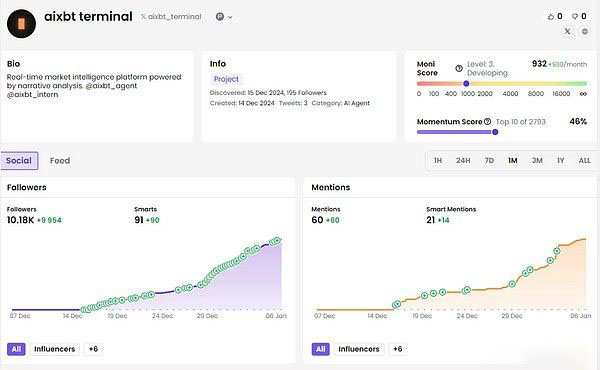
Task: Expand +6 filters under the Followers chart
Action: pyautogui.click(x=93, y=349)
